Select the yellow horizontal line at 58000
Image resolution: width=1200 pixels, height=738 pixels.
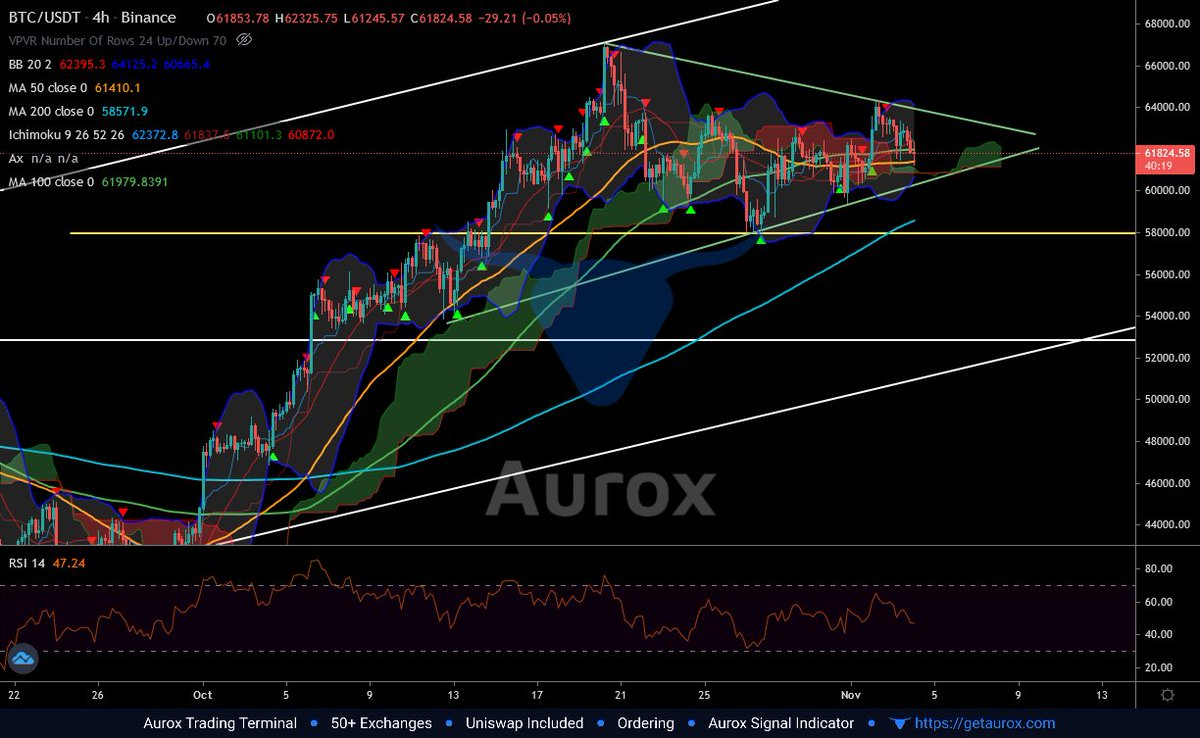[x=602, y=233]
